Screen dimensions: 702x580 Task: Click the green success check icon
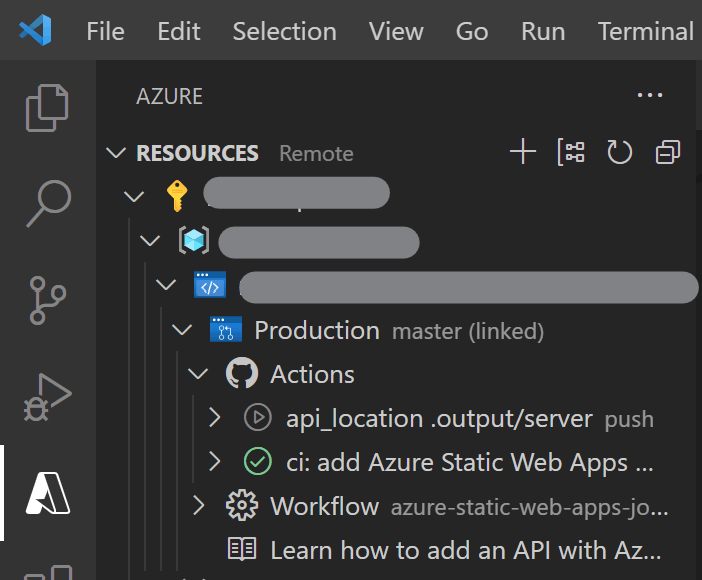click(x=258, y=461)
